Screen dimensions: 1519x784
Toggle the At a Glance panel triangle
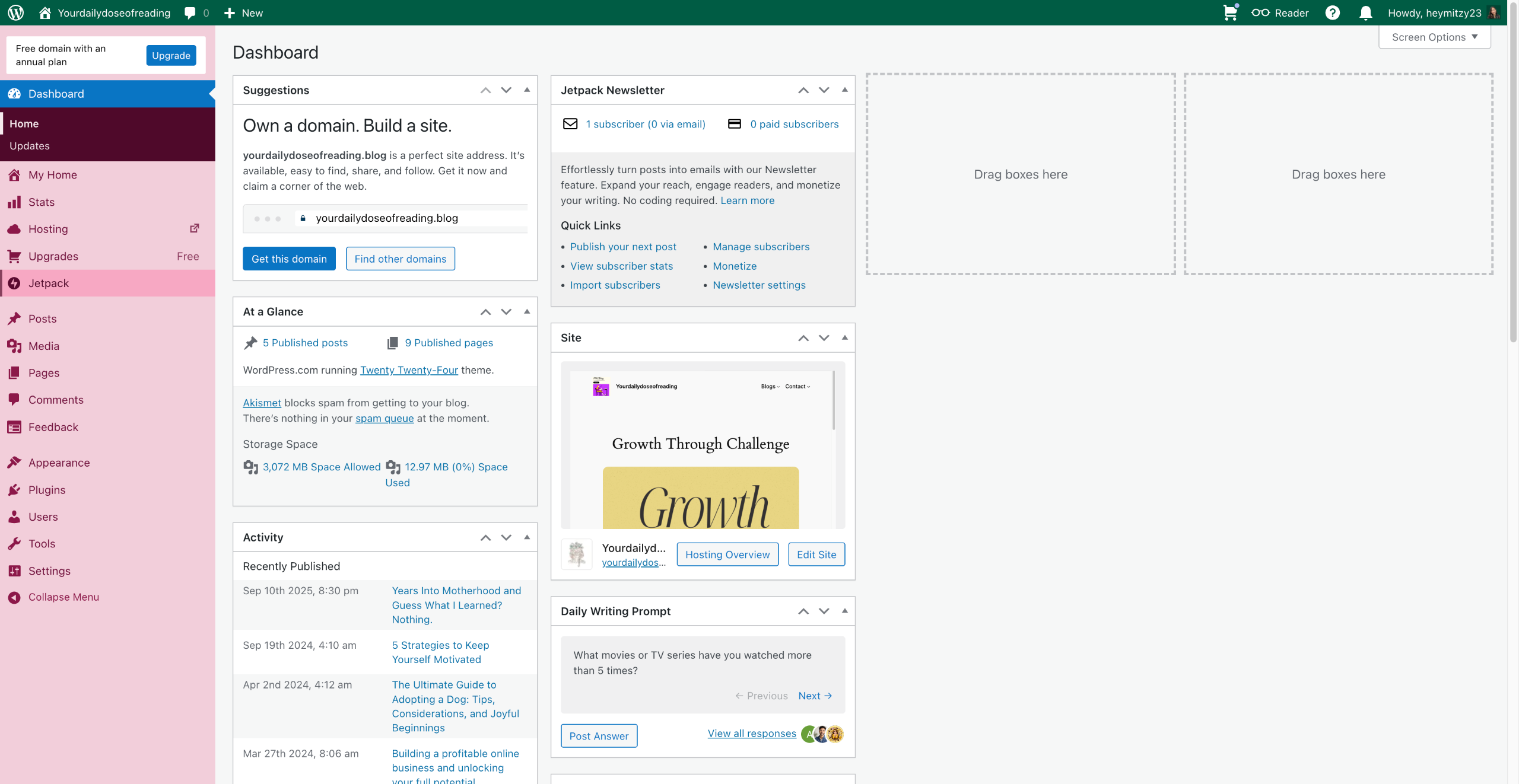(x=527, y=311)
